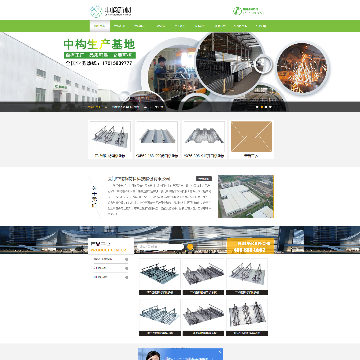Click the arrow icon beside third sidebar category

pyautogui.click(x=126, y=277)
